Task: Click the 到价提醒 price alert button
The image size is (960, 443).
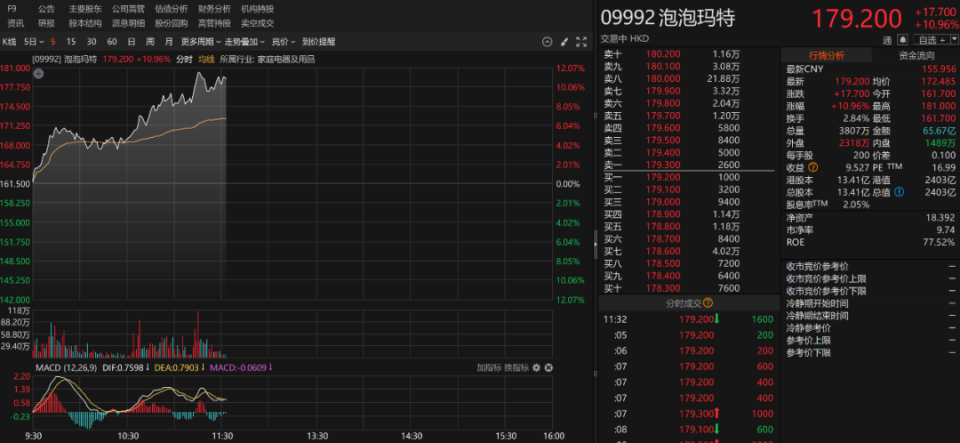Action: tap(318, 42)
